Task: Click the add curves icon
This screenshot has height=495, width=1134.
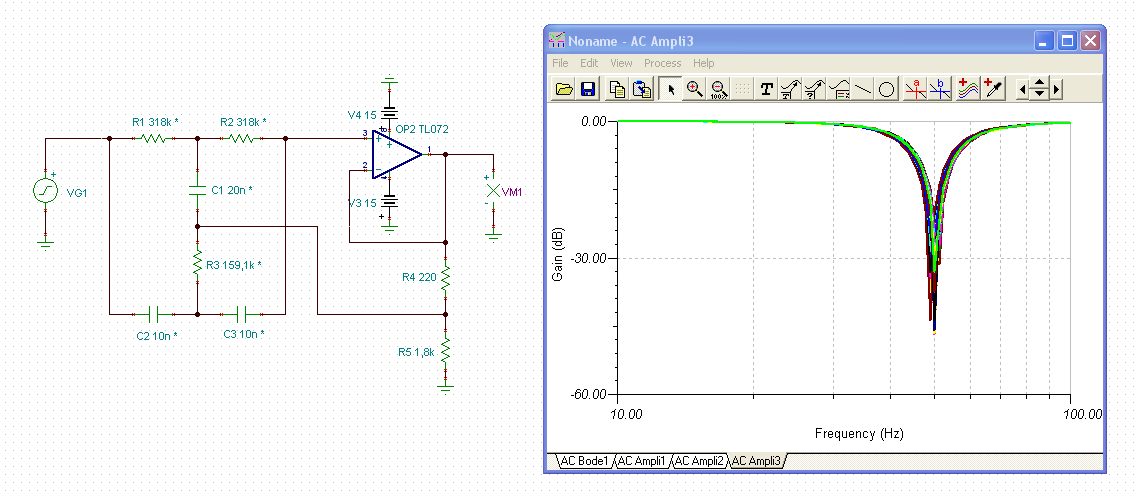Action: click(968, 89)
